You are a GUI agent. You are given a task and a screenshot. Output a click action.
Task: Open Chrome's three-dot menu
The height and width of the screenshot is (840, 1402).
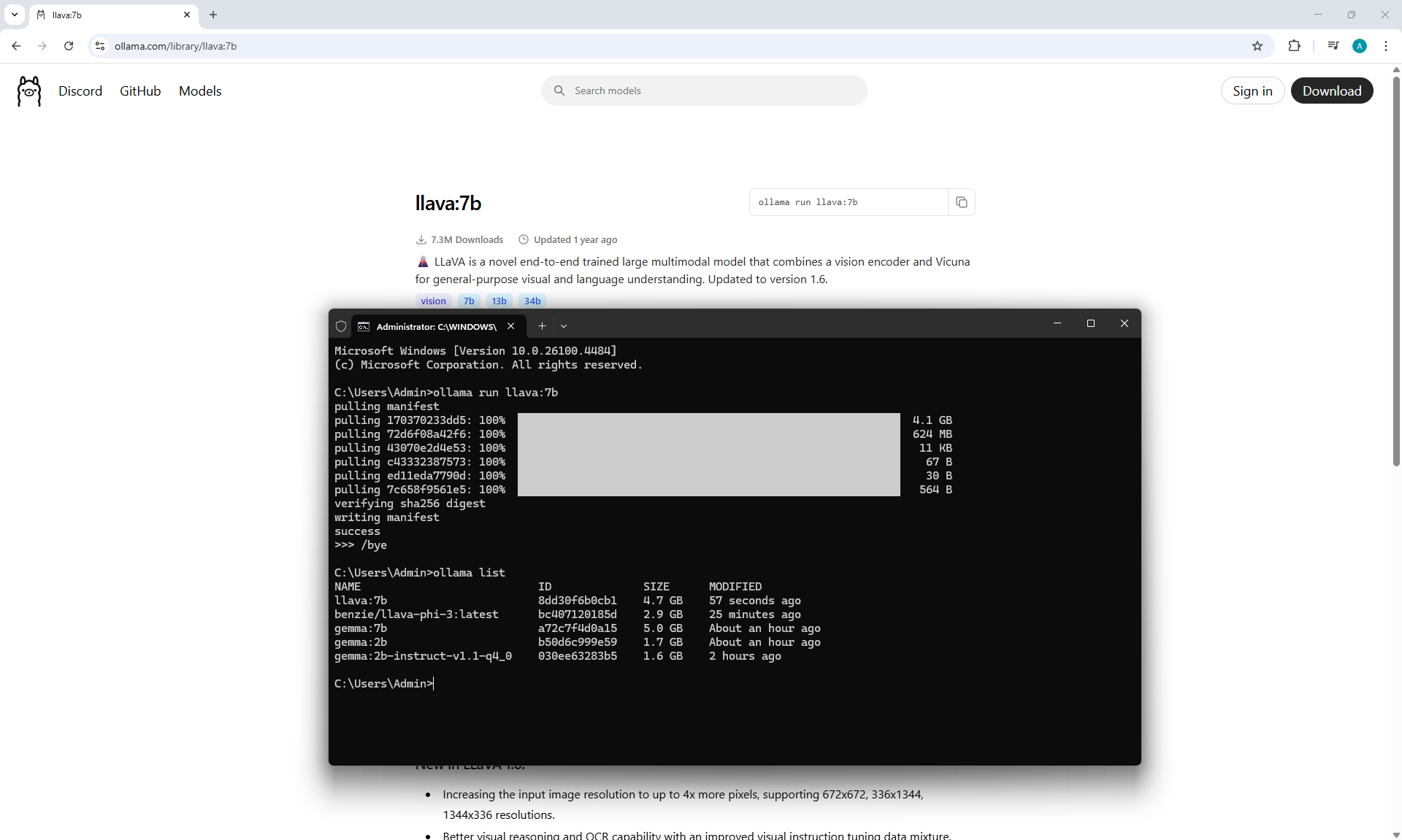tap(1385, 46)
